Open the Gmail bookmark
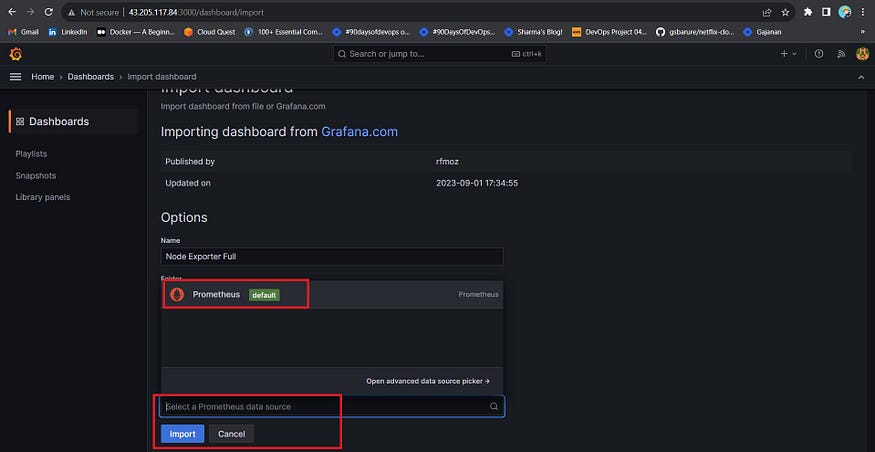Image resolution: width=875 pixels, height=452 pixels. pyautogui.click(x=23, y=32)
